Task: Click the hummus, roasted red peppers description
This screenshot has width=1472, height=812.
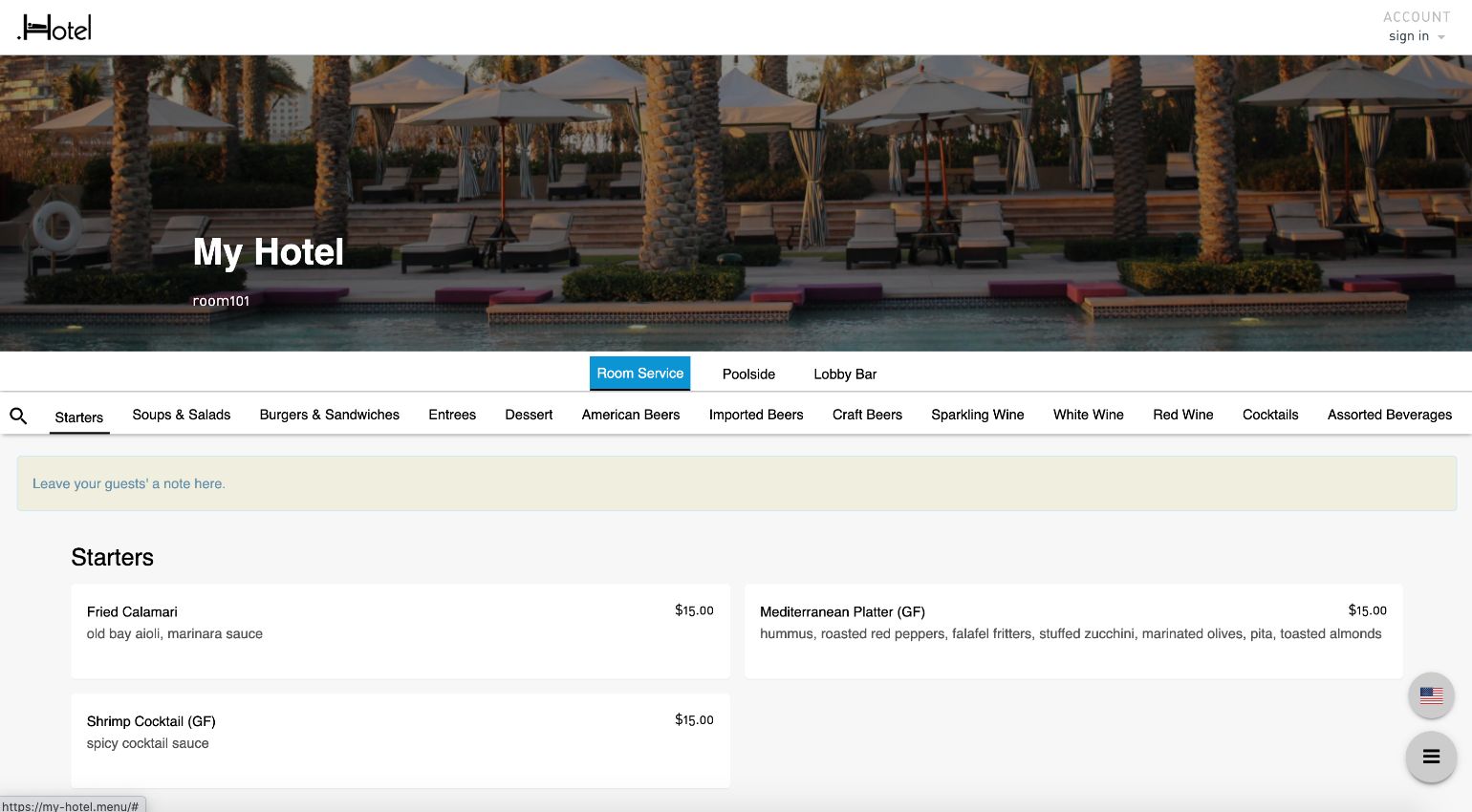Action: point(1071,633)
